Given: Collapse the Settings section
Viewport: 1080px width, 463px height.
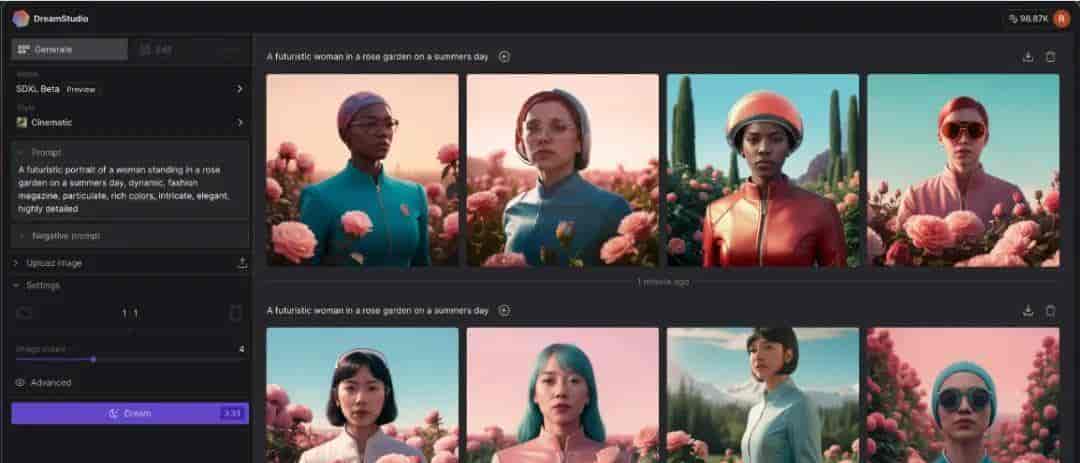Looking at the screenshot, I should (x=37, y=285).
